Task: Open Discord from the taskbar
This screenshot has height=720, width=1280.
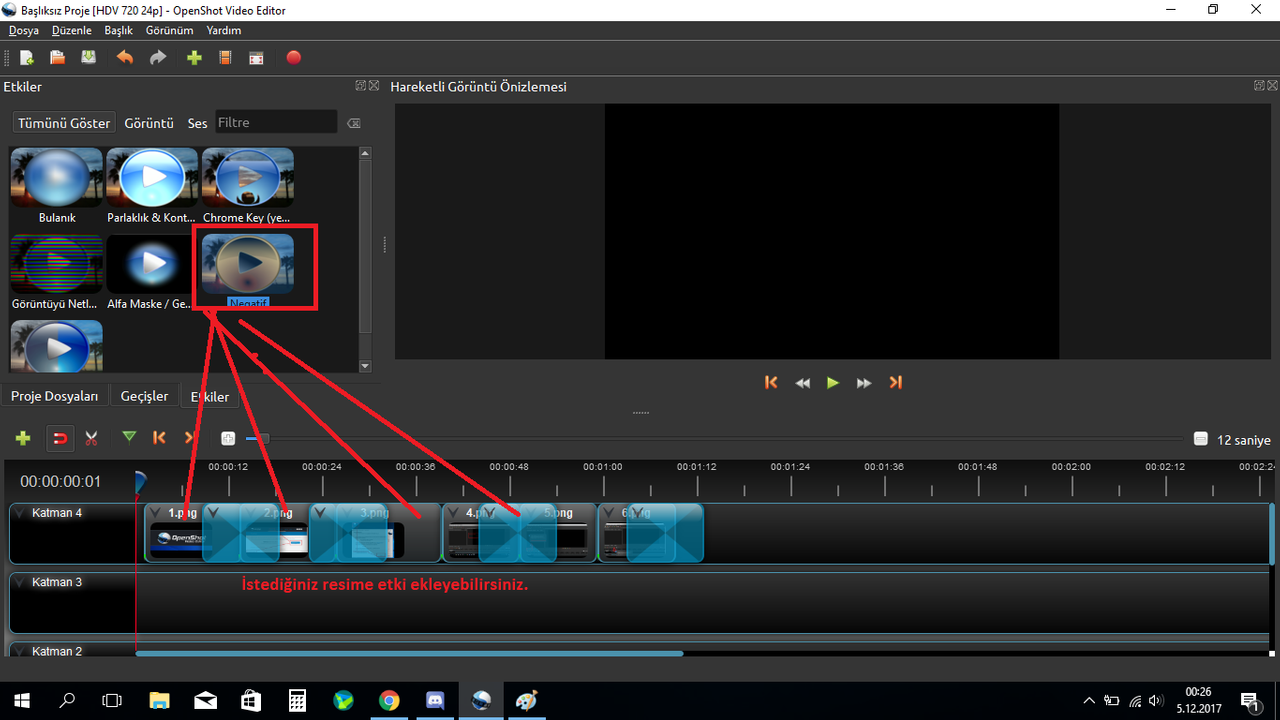Action: point(435,700)
